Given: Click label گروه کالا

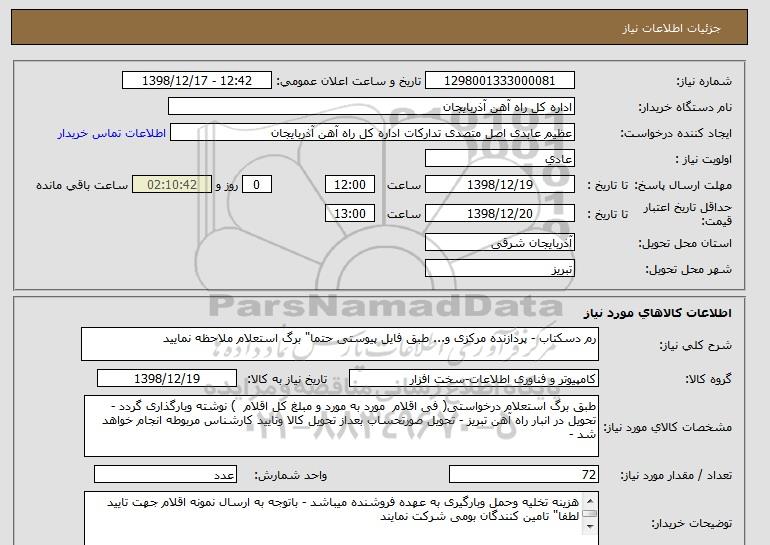Looking at the screenshot, I should coord(709,379).
